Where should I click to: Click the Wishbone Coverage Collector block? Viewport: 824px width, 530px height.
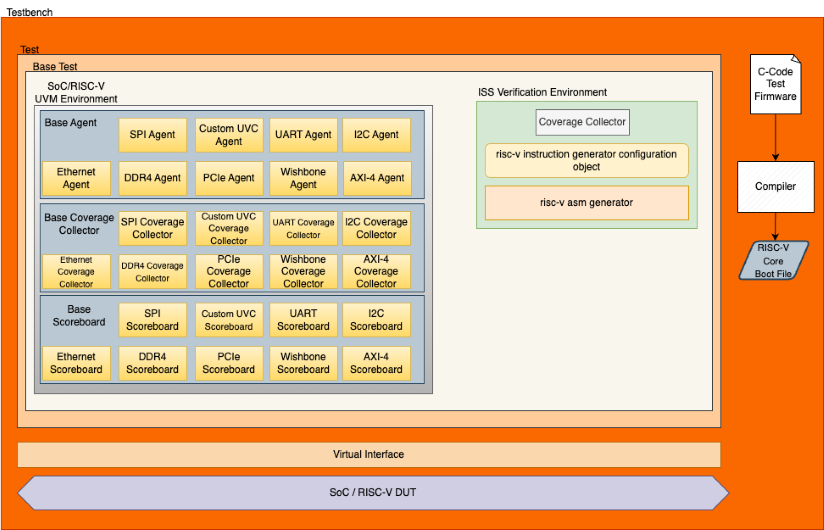[303, 271]
